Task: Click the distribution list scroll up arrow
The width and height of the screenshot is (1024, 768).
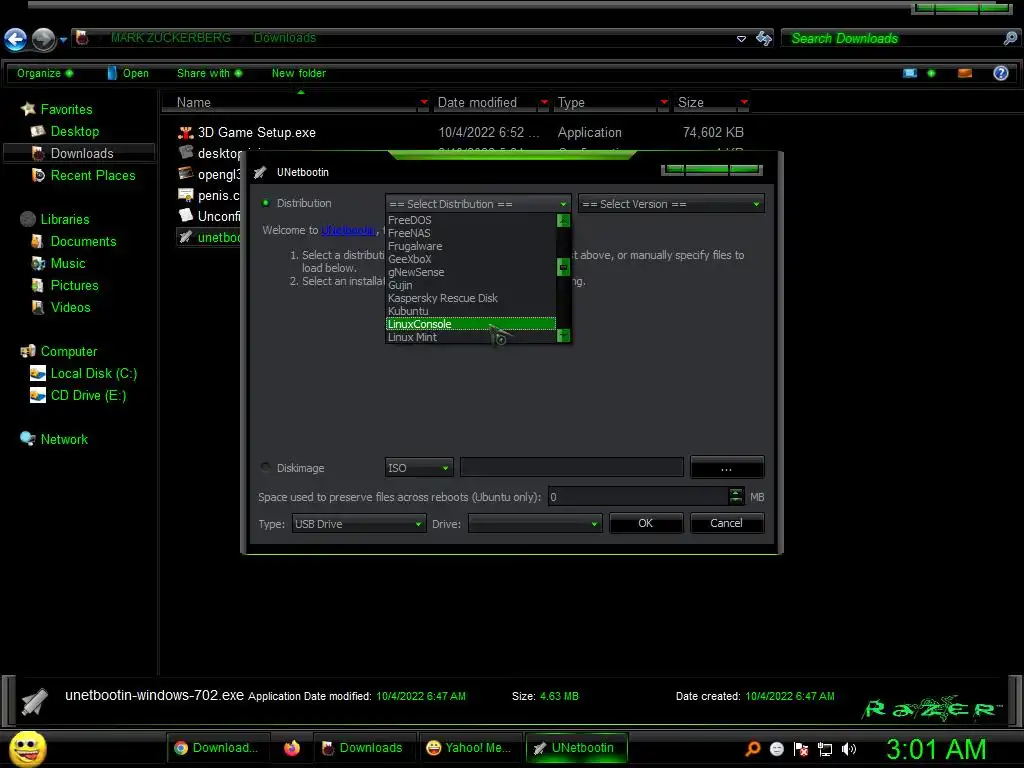Action: pyautogui.click(x=564, y=221)
